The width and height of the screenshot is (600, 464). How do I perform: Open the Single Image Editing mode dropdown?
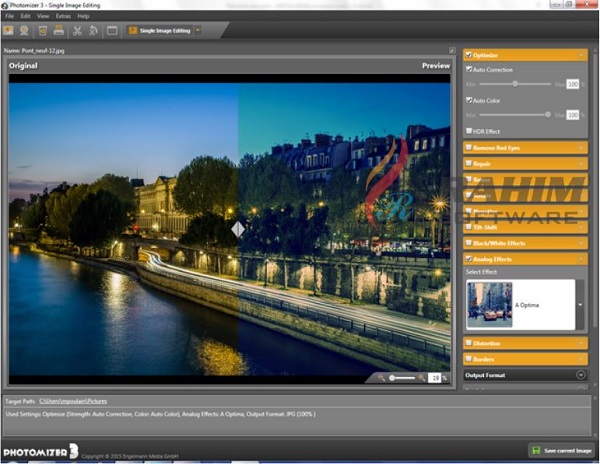tap(198, 31)
